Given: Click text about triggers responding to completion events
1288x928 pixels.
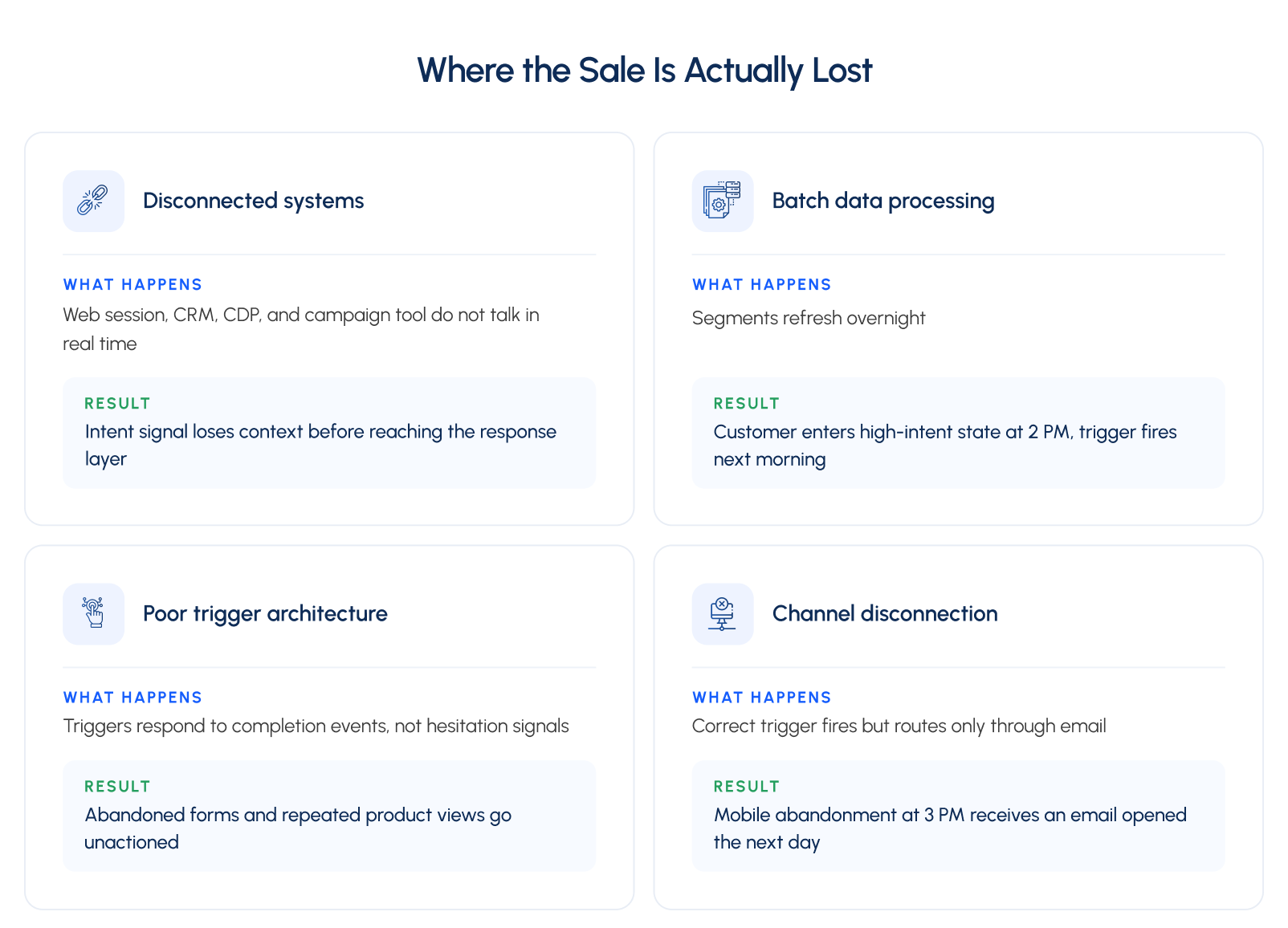Looking at the screenshot, I should tap(316, 727).
